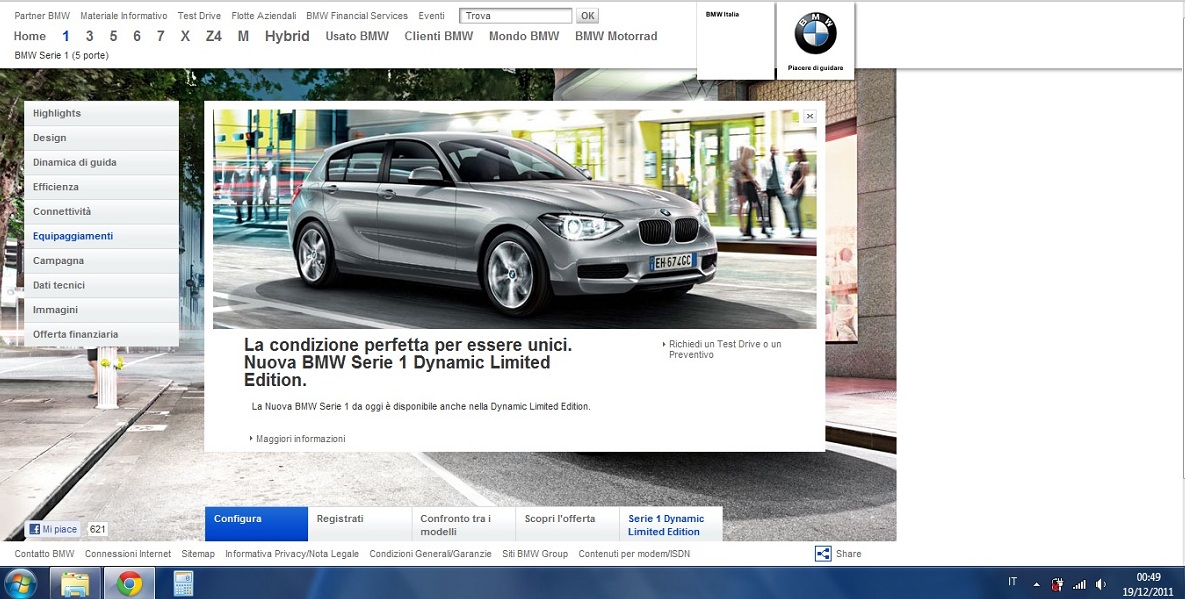Open Condizioni Generali/Garanzie footer link

431,554
